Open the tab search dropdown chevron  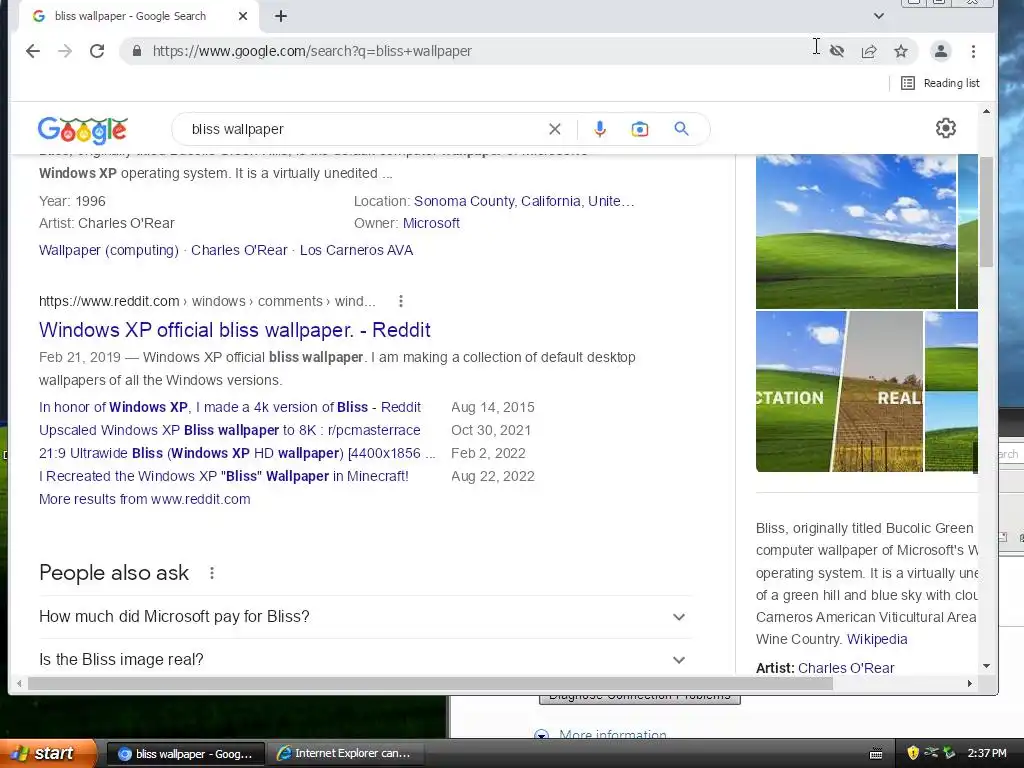[x=878, y=16]
